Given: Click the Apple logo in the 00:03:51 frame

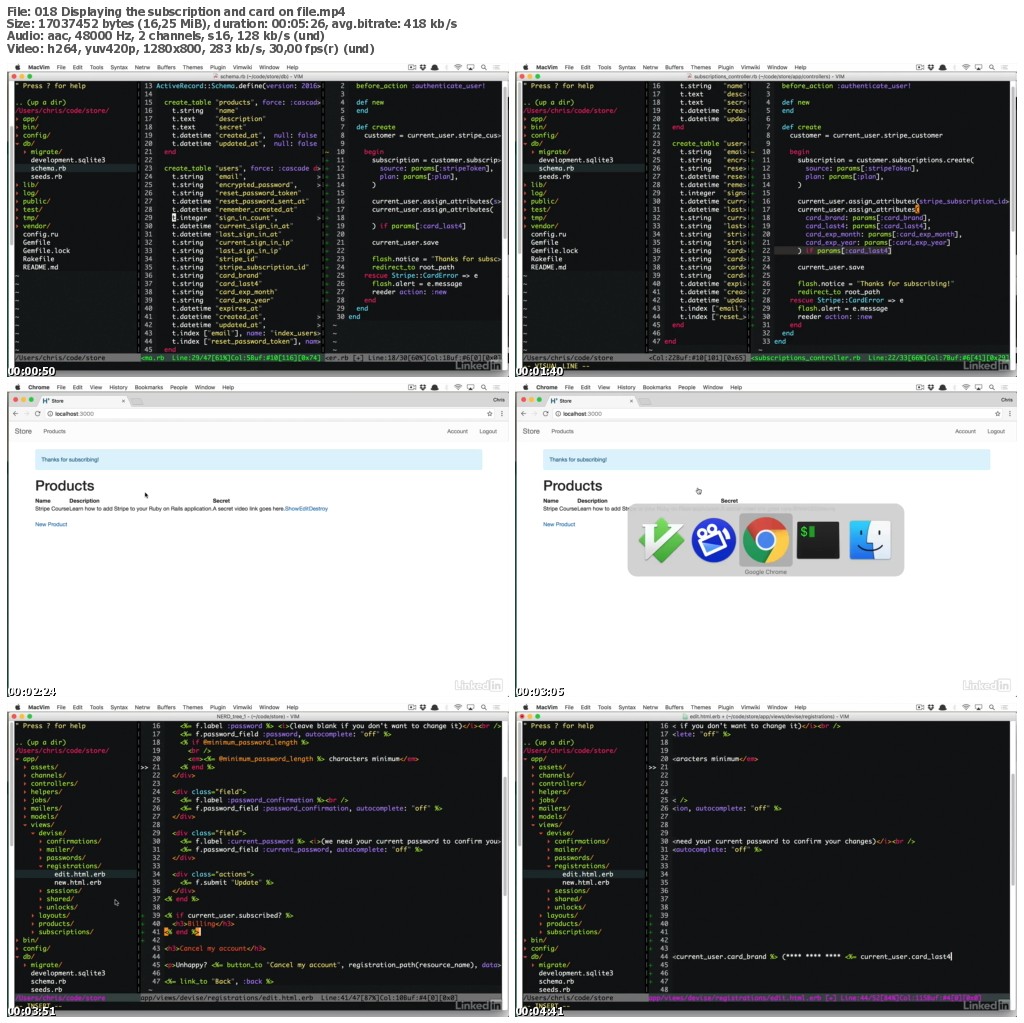Looking at the screenshot, I should tap(18, 707).
